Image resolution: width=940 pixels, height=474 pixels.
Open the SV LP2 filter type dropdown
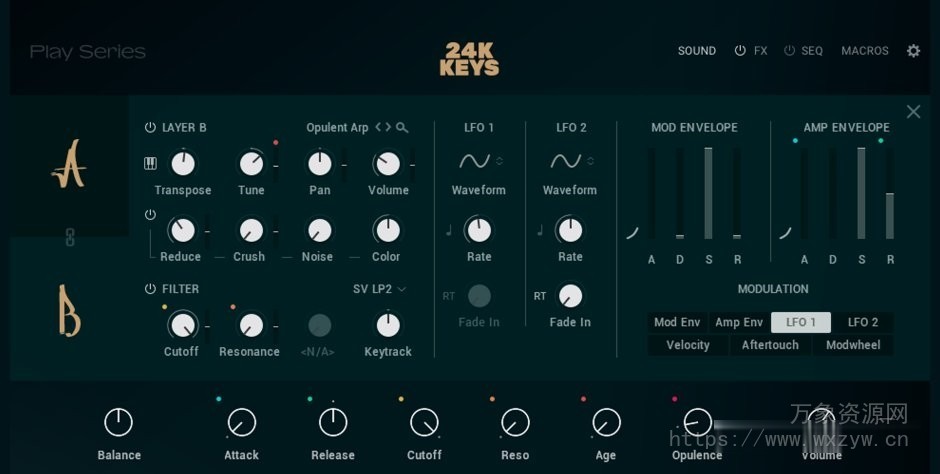[380, 289]
